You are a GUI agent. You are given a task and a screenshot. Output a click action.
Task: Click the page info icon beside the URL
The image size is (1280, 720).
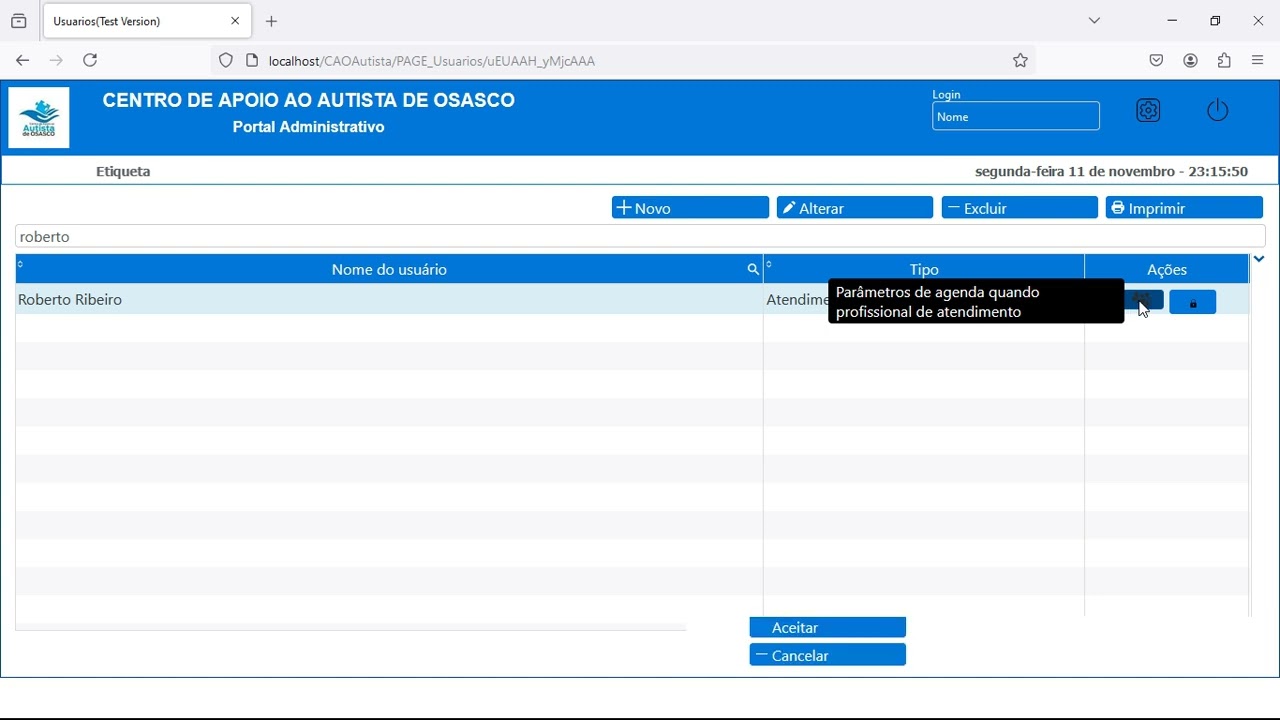(252, 61)
